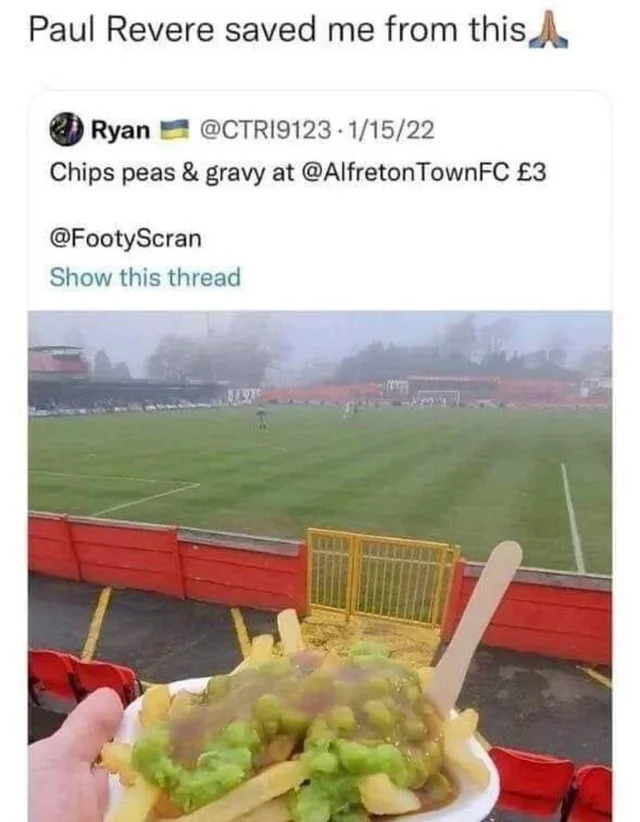Screen dimensions: 640x822
Task: Click the Ukraine flag emoji beside Ryan
Action: point(174,130)
